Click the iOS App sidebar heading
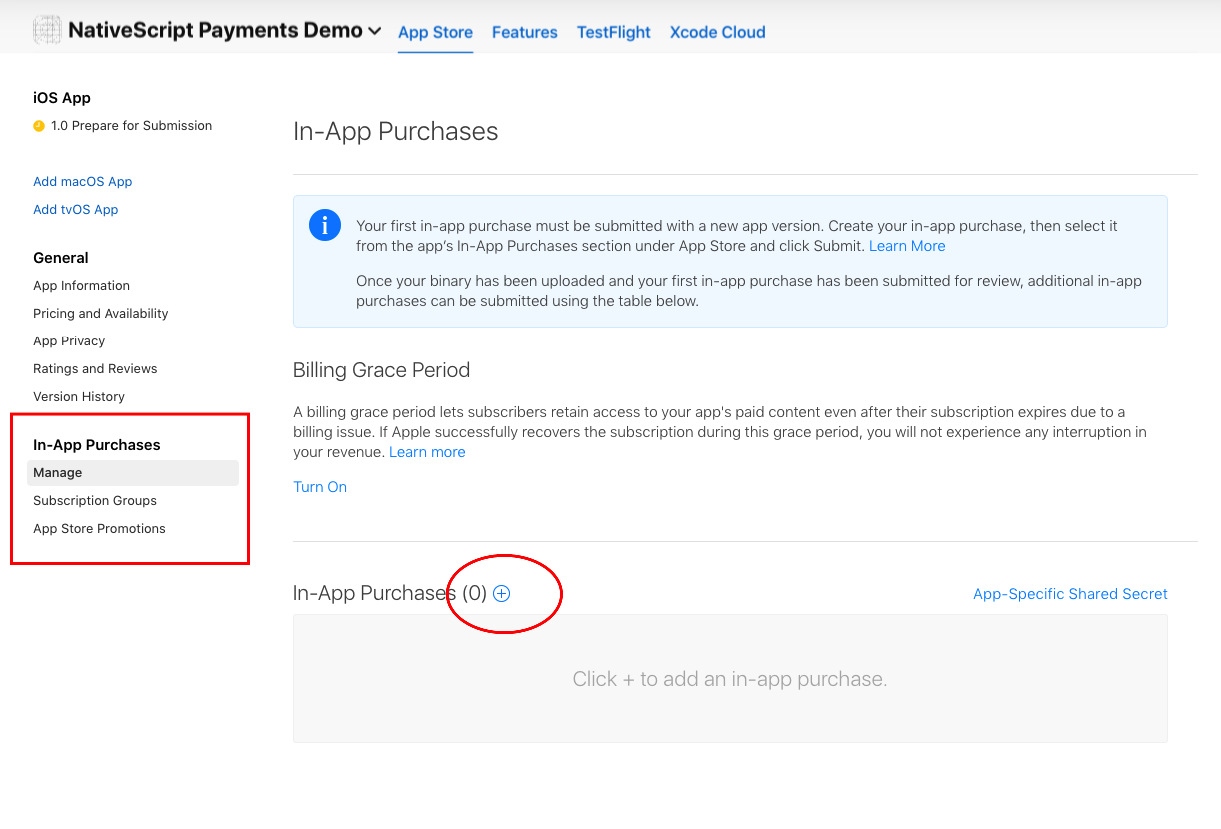Viewport: 1221px width, 829px height. coord(62,98)
